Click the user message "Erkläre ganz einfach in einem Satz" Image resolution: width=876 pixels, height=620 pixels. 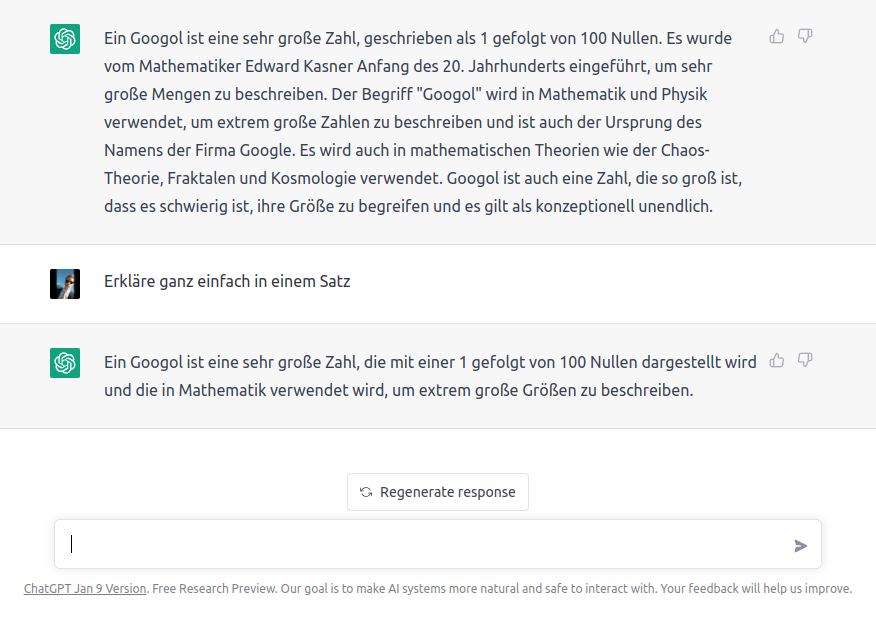227,282
